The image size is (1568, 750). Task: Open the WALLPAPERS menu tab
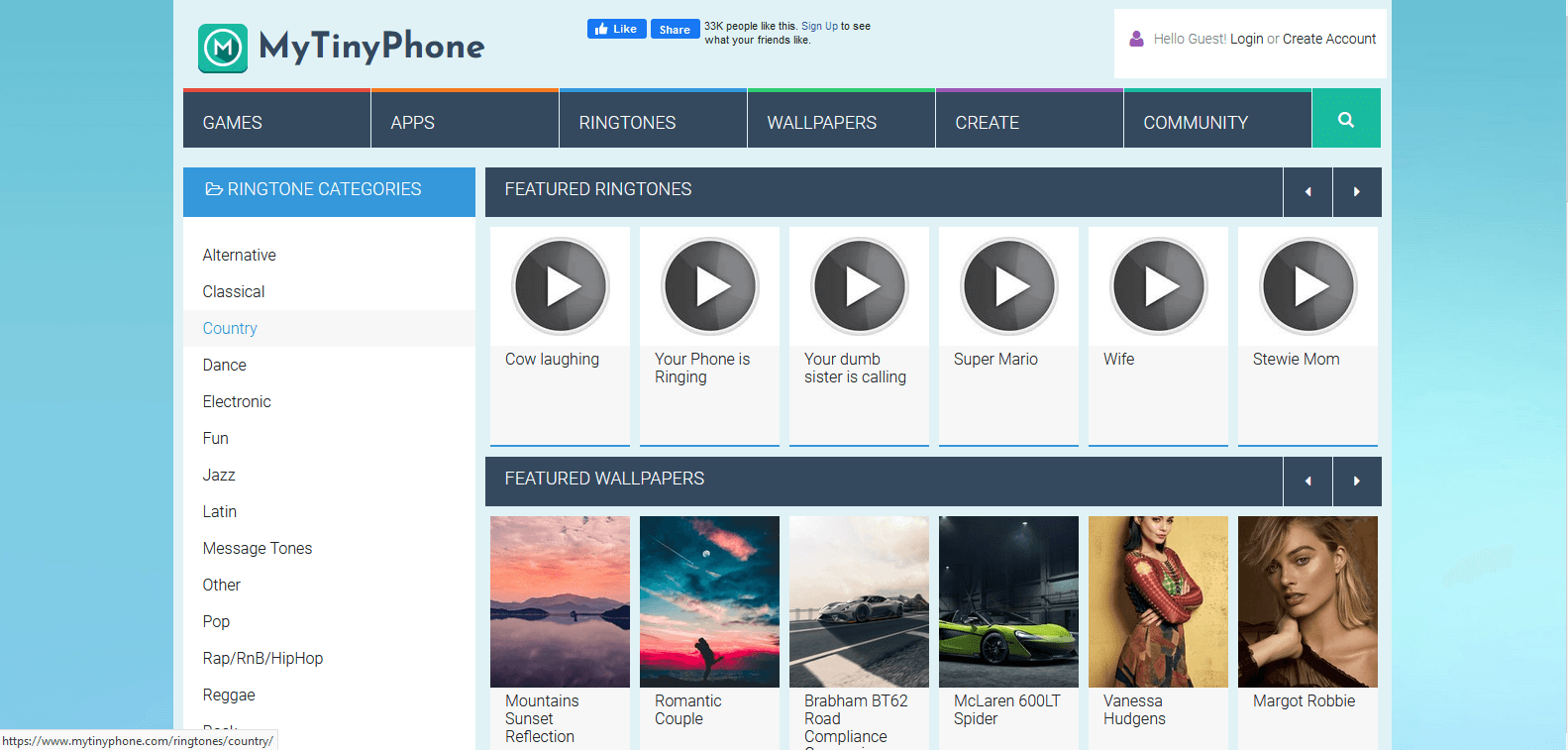(x=821, y=123)
